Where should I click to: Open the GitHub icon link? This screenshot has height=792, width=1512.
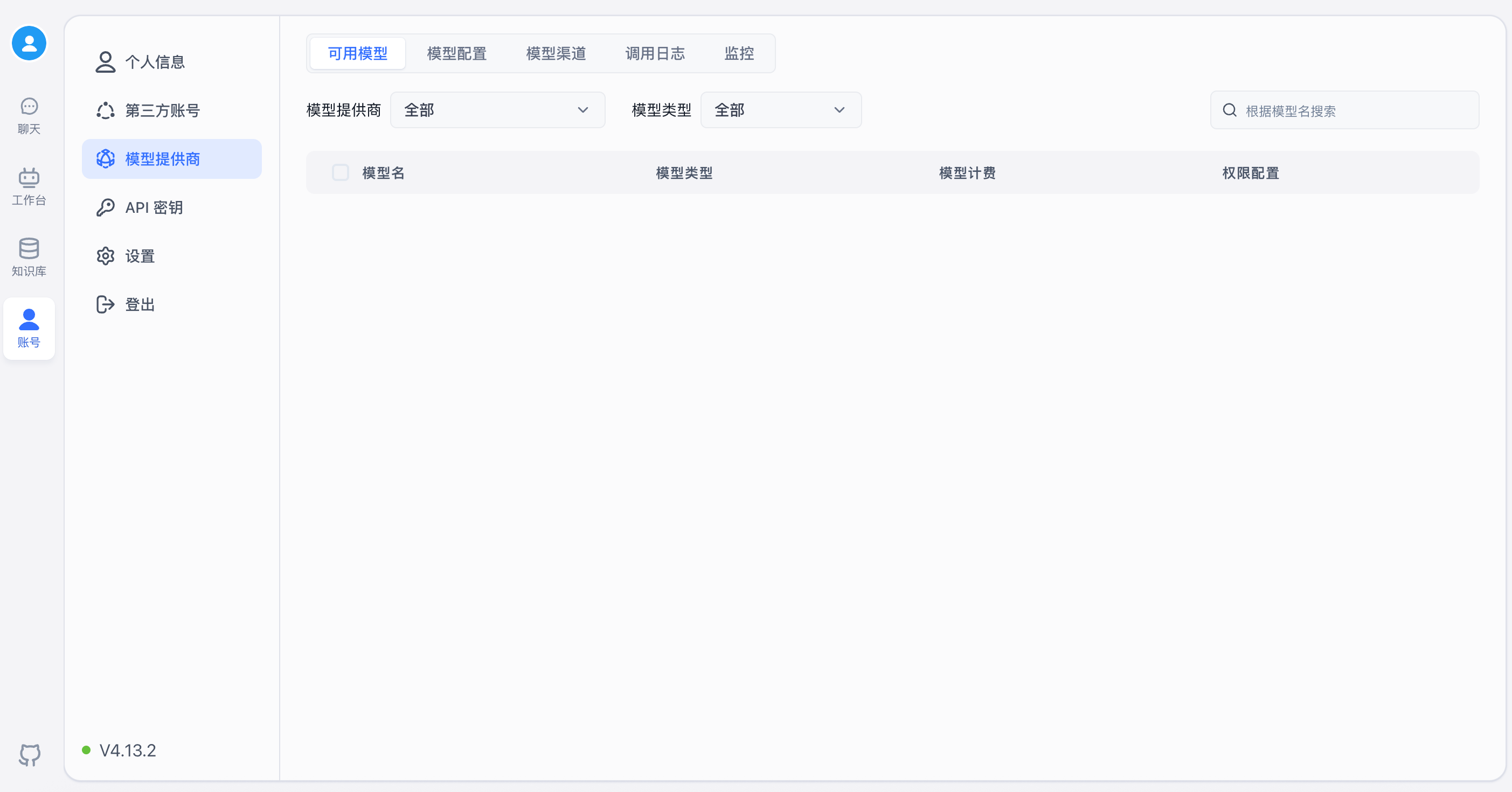(x=29, y=754)
